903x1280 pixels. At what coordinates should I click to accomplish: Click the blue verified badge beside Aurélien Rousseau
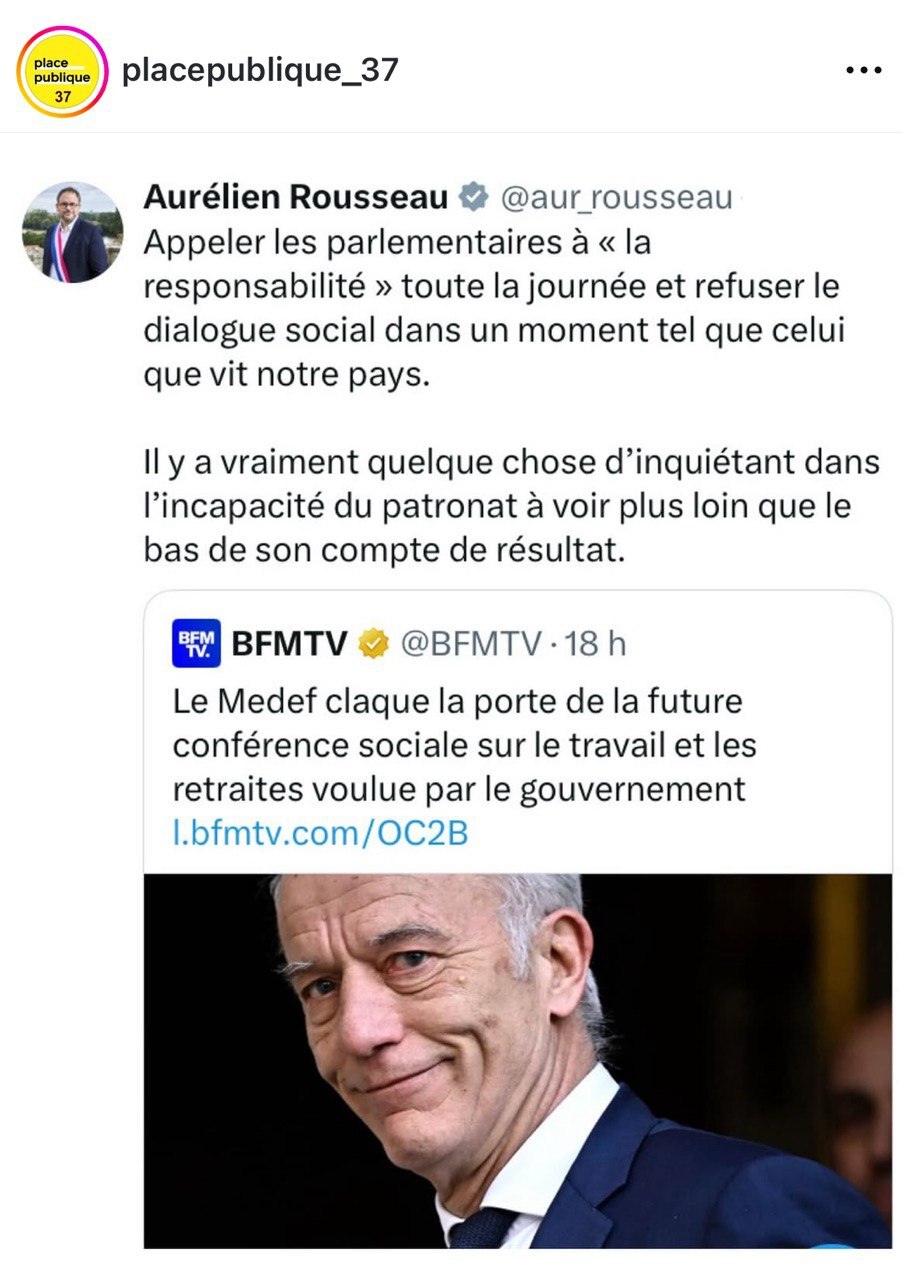(x=472, y=197)
